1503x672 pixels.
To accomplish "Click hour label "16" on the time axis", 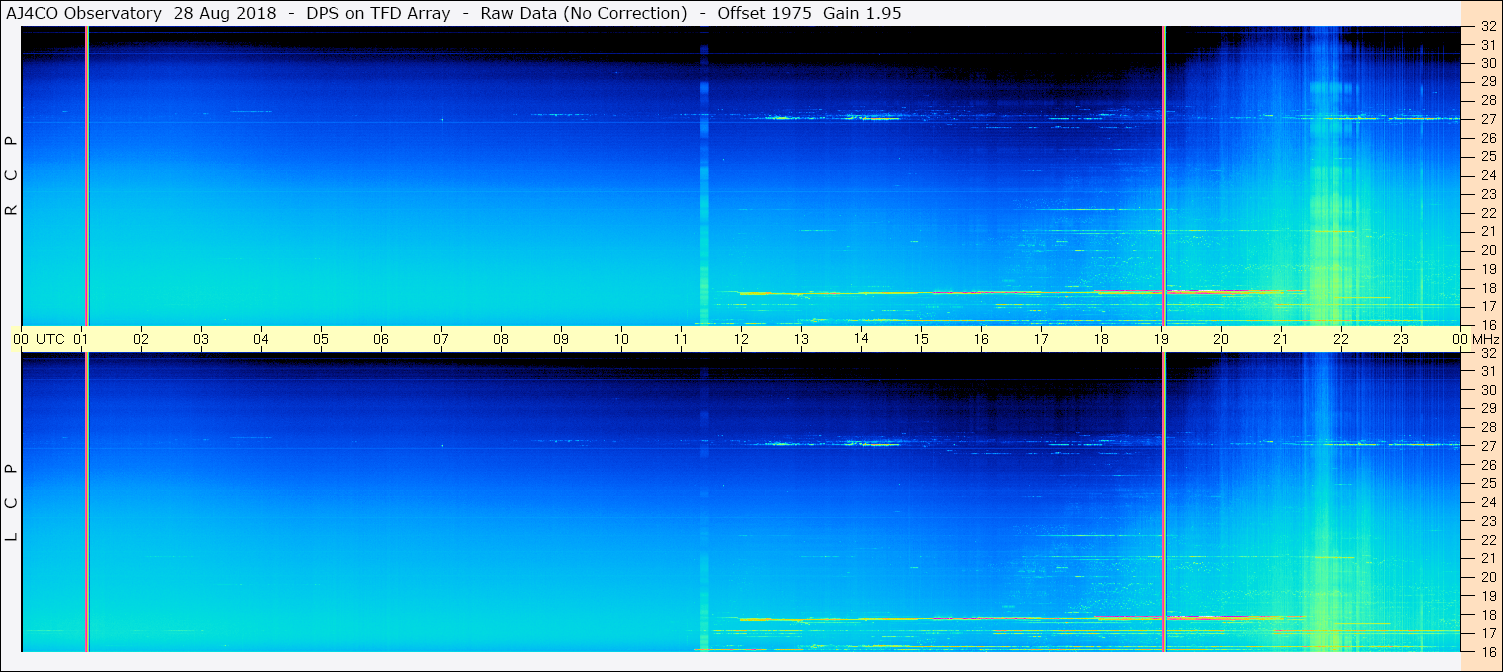I will click(x=981, y=339).
